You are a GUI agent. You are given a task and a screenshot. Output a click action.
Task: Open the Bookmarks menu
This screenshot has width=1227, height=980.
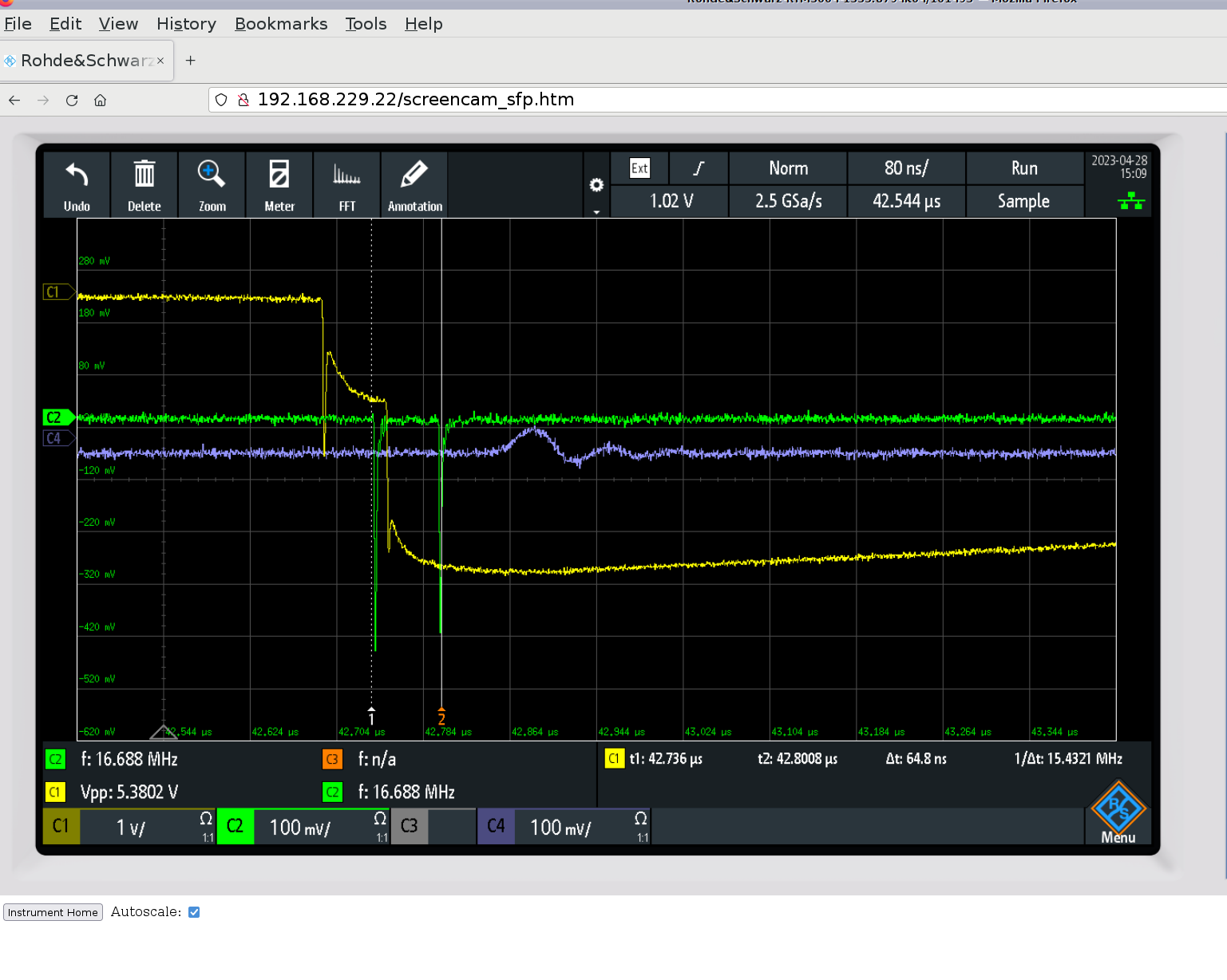point(281,24)
